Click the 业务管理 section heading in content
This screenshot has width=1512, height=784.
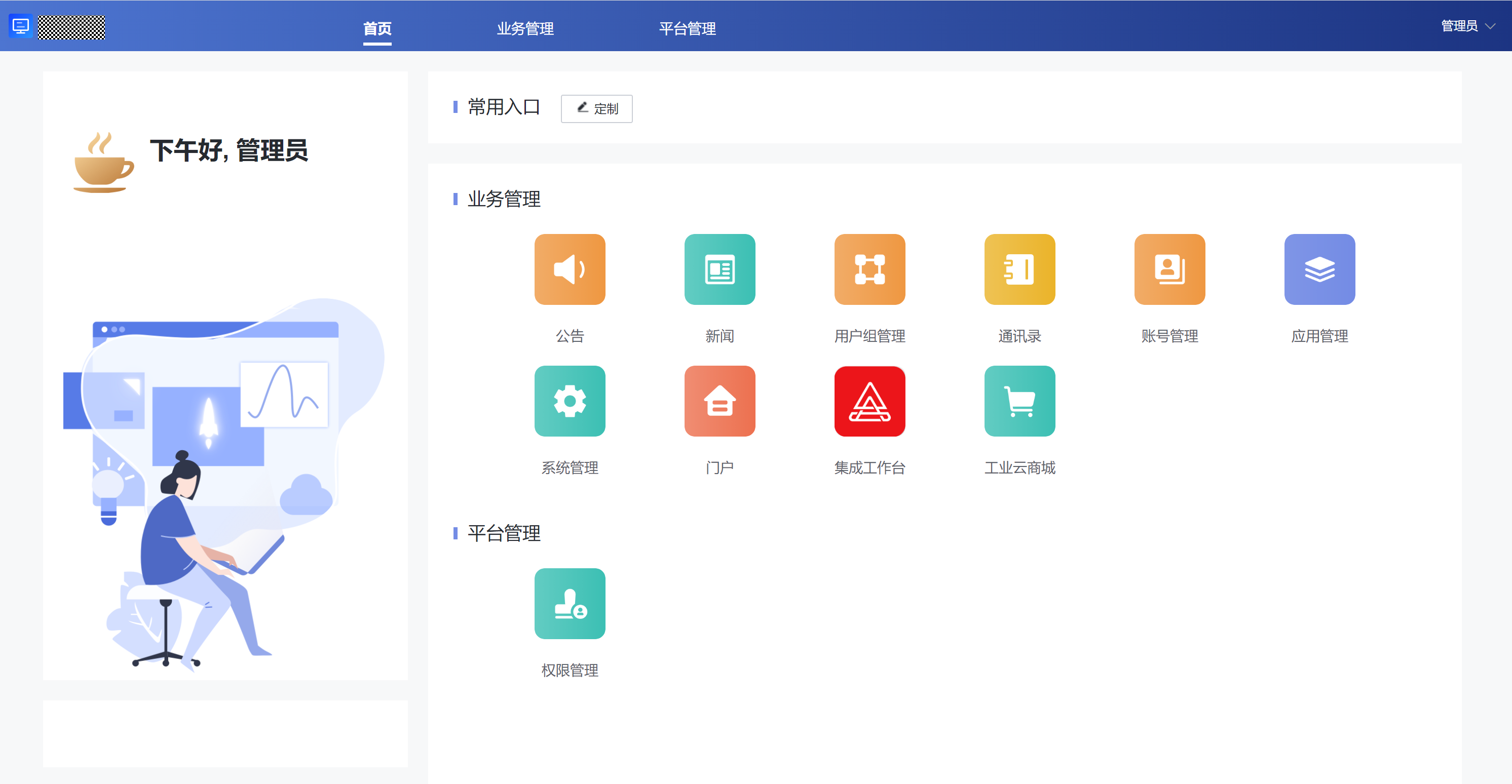504,199
